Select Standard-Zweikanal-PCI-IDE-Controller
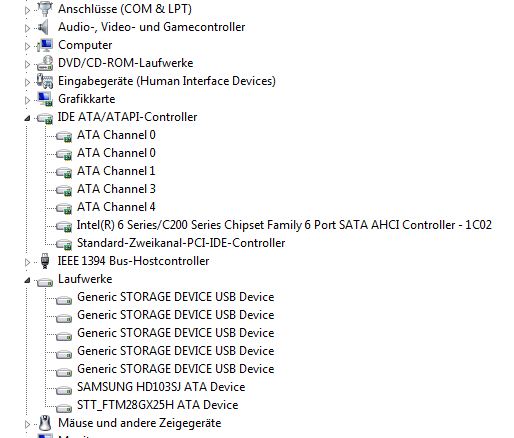 [x=181, y=243]
